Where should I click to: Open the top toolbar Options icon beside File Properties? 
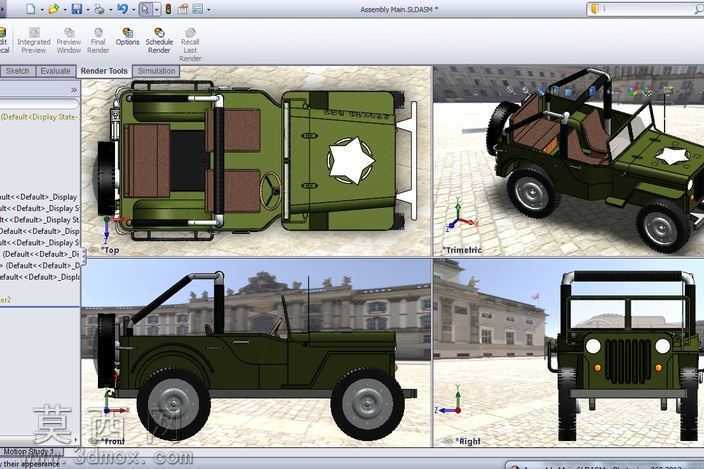(x=198, y=9)
